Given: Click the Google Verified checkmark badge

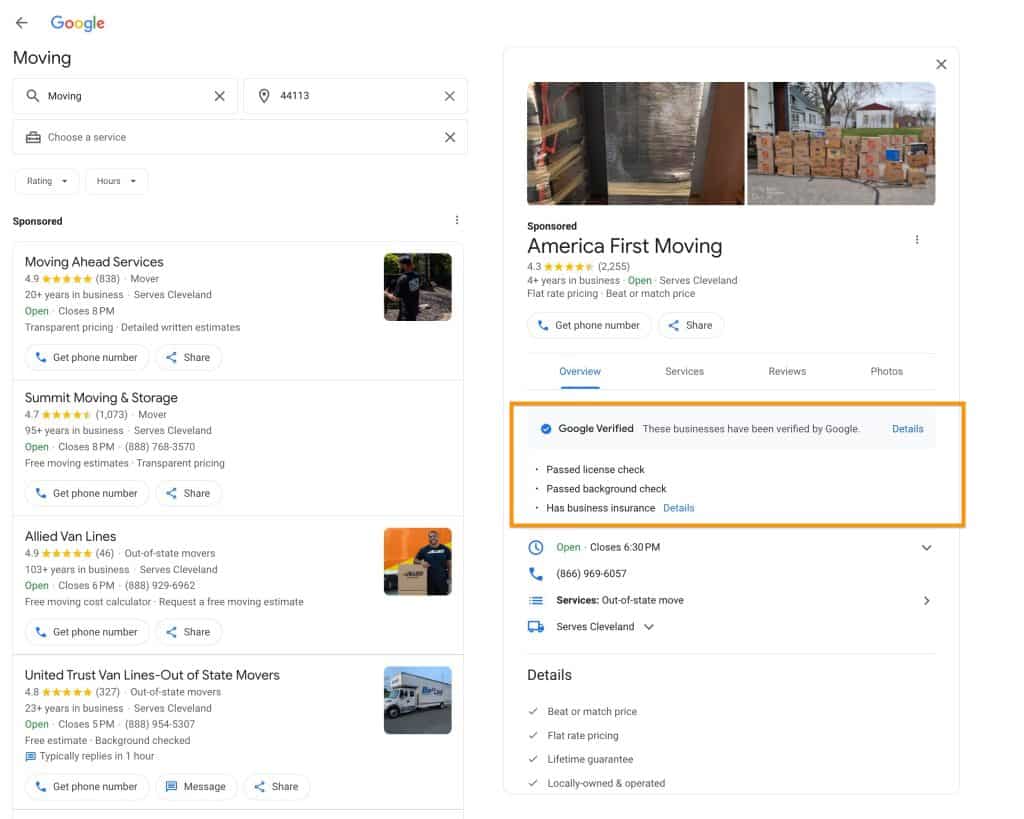Looking at the screenshot, I should point(546,429).
